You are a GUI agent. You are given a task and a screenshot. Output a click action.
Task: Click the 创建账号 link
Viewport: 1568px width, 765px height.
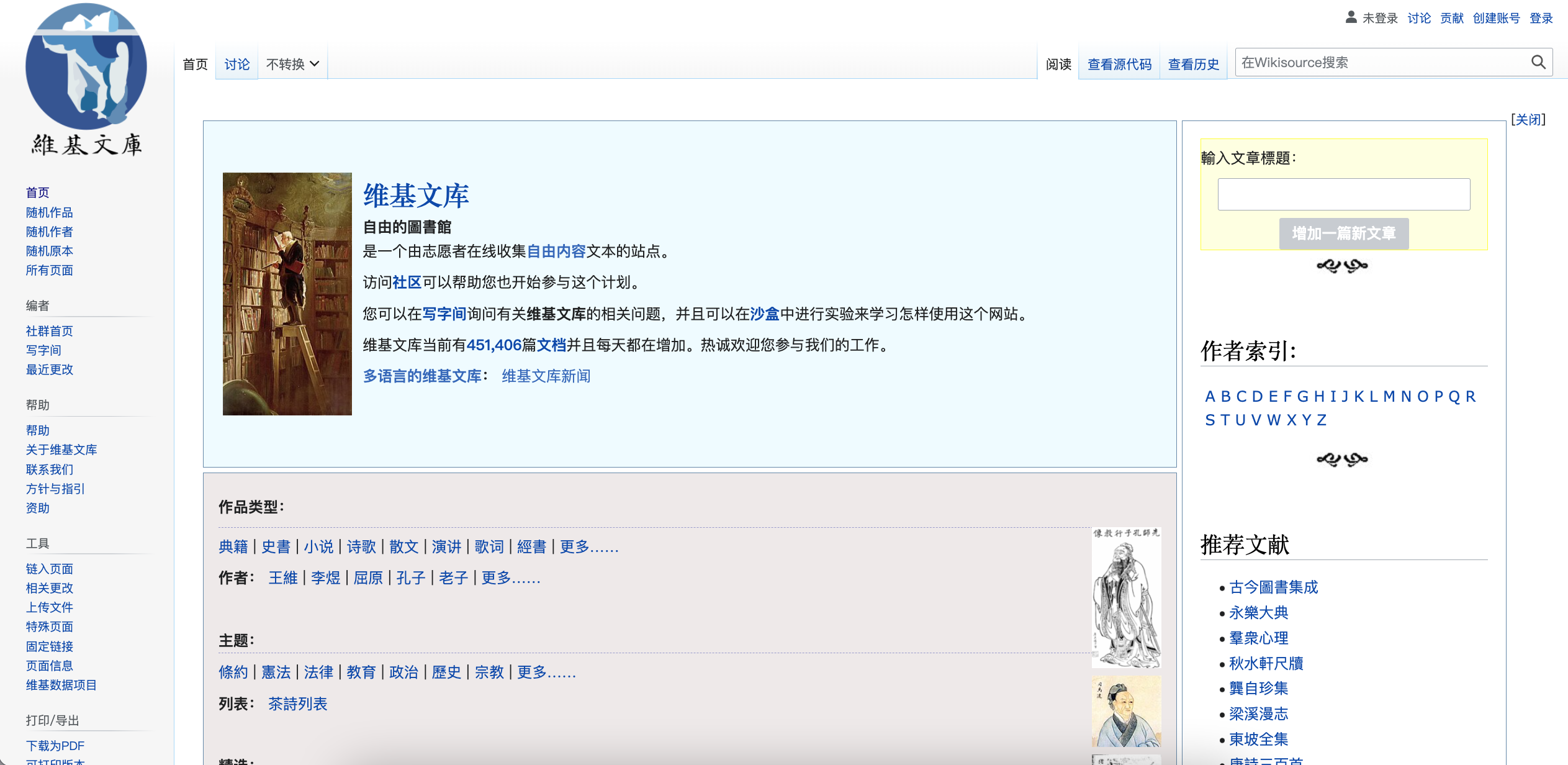(1496, 18)
